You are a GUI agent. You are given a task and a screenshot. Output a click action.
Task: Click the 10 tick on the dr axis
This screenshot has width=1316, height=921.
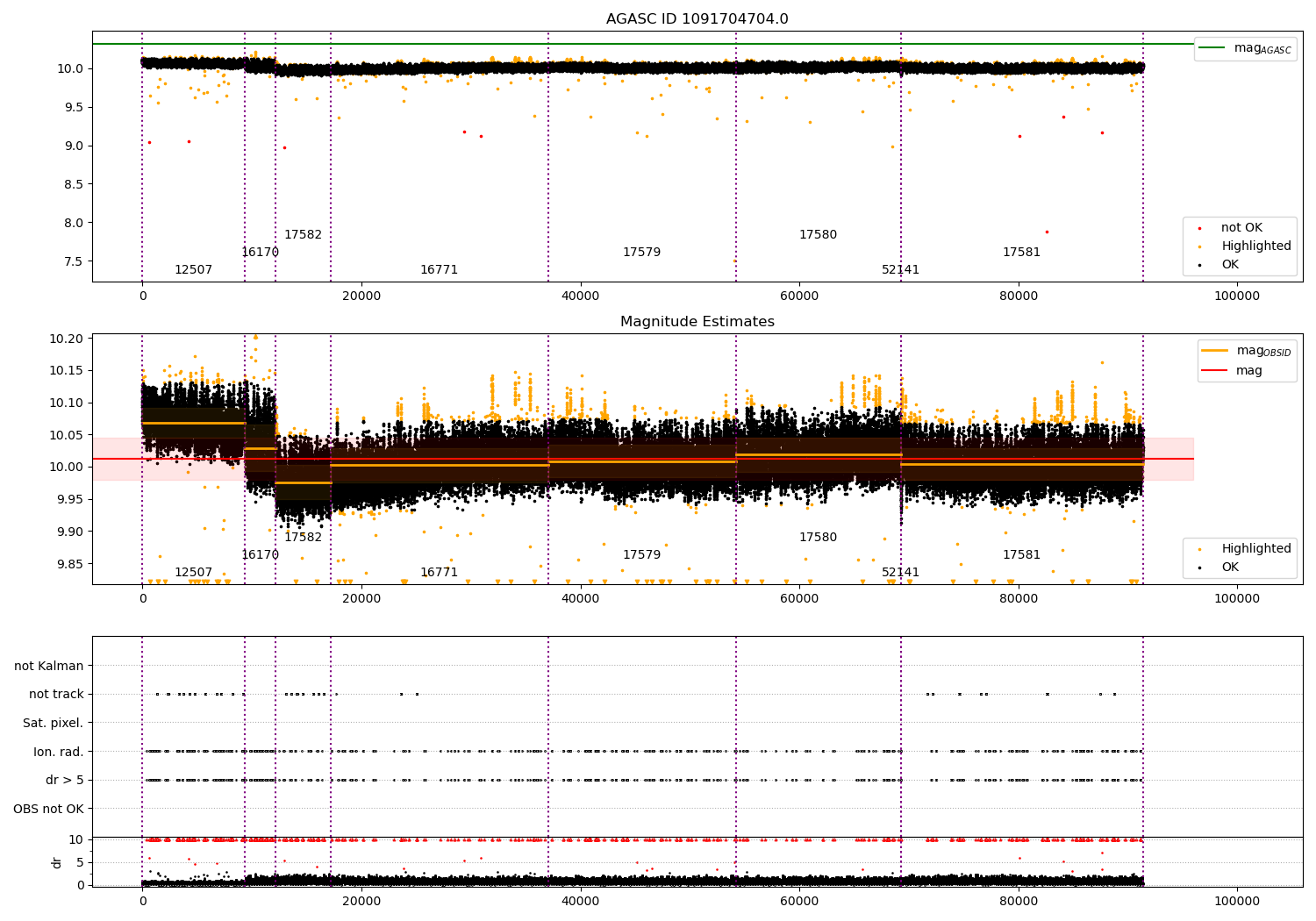(x=76, y=839)
